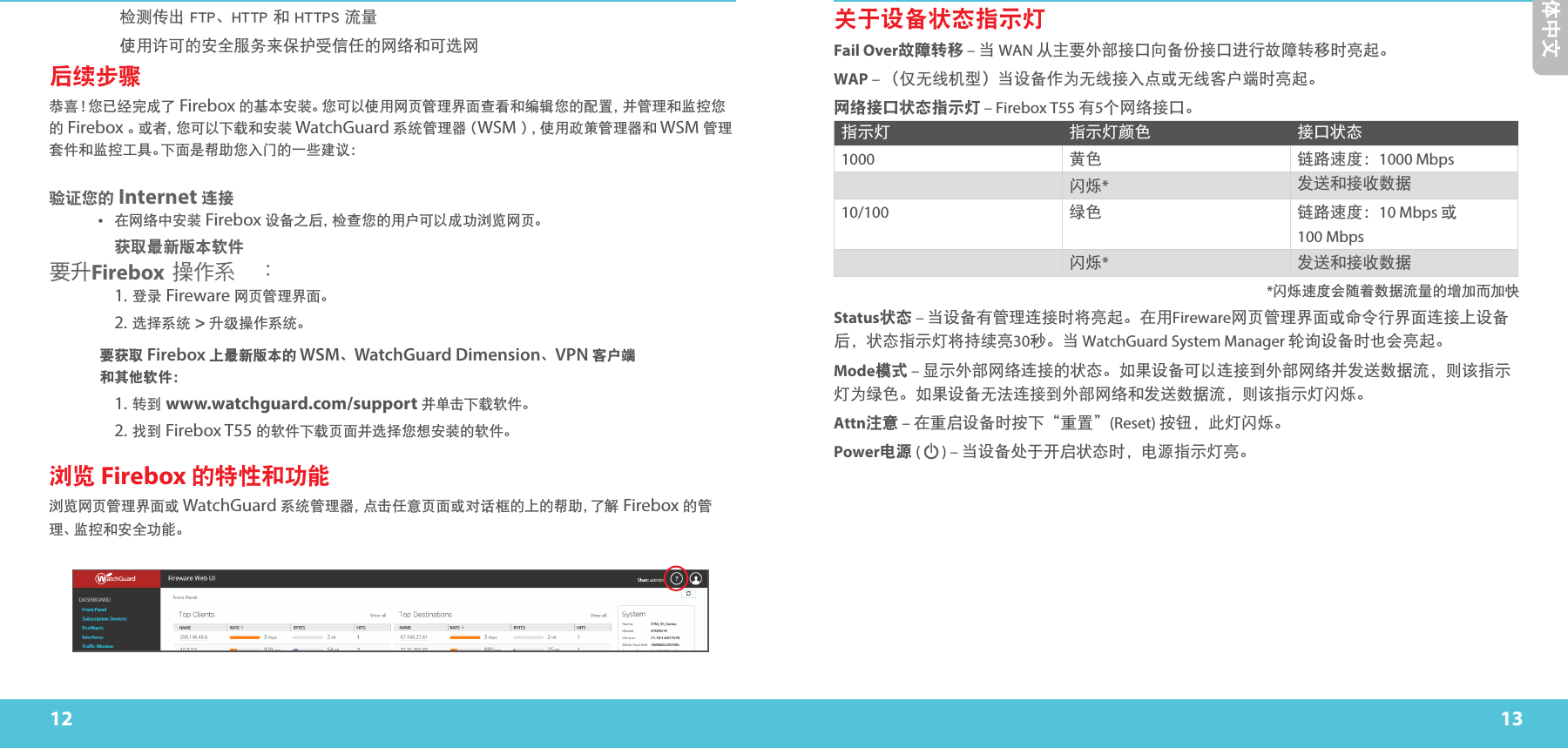Image resolution: width=1568 pixels, height=748 pixels.
Task: Click the Fireware Web UI screenshot thumbnail
Action: pyautogui.click(x=390, y=610)
